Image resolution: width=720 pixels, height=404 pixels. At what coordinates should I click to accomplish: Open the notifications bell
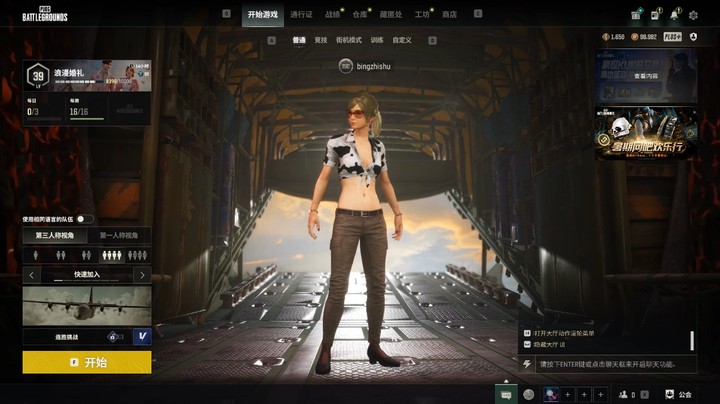coord(674,15)
